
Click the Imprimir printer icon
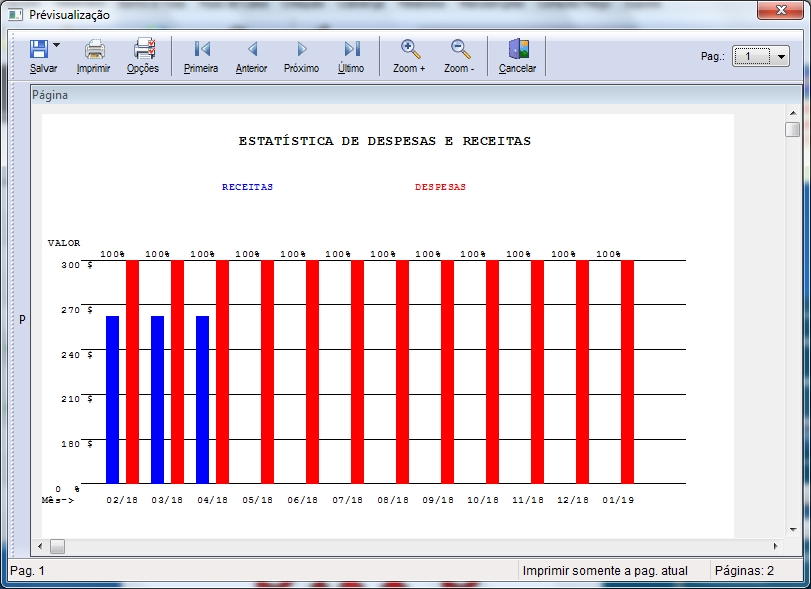tap(94, 49)
